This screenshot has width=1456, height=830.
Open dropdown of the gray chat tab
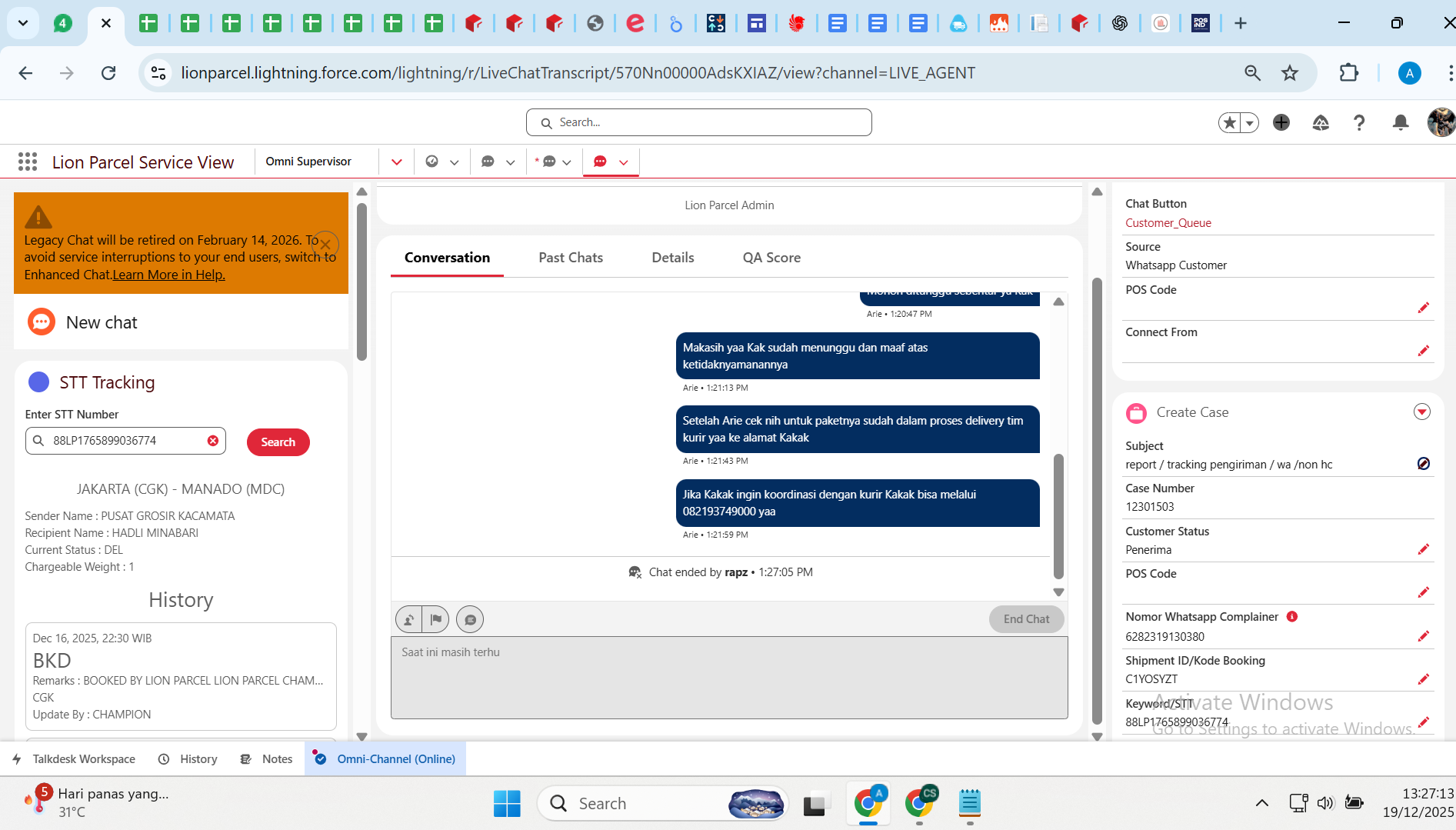(x=511, y=162)
